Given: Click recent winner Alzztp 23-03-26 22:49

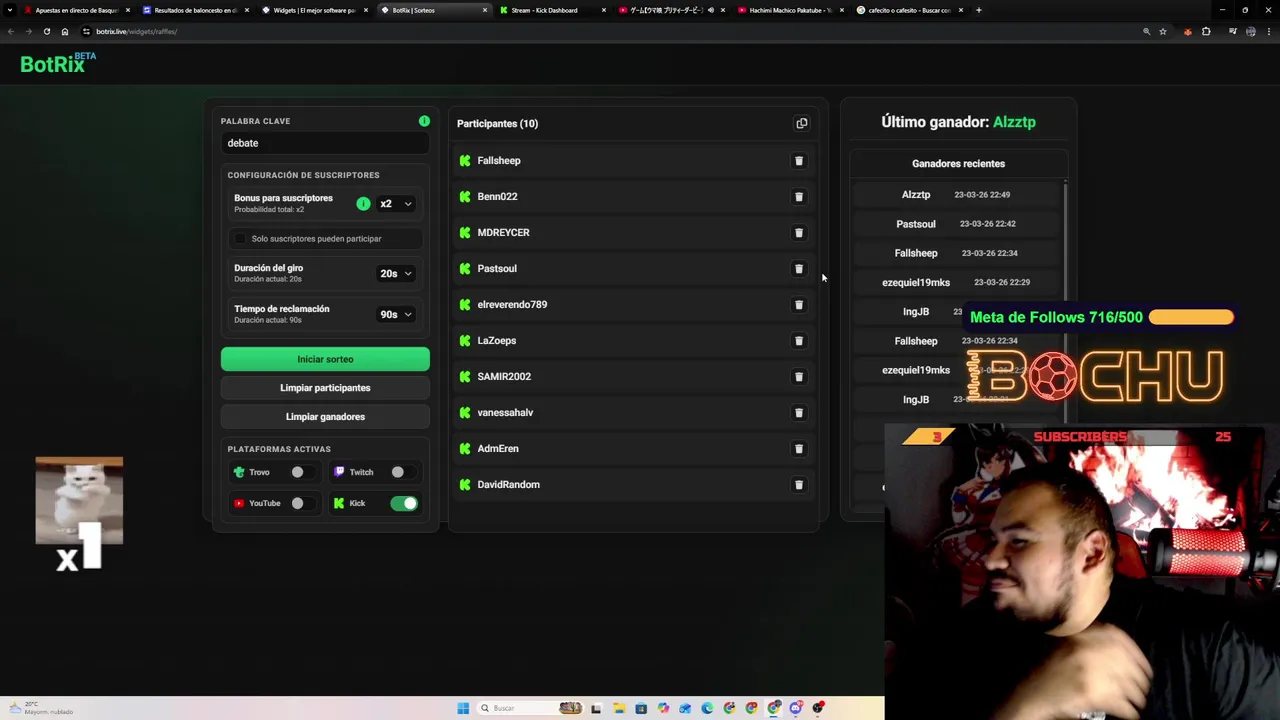Looking at the screenshot, I should (x=958, y=195).
